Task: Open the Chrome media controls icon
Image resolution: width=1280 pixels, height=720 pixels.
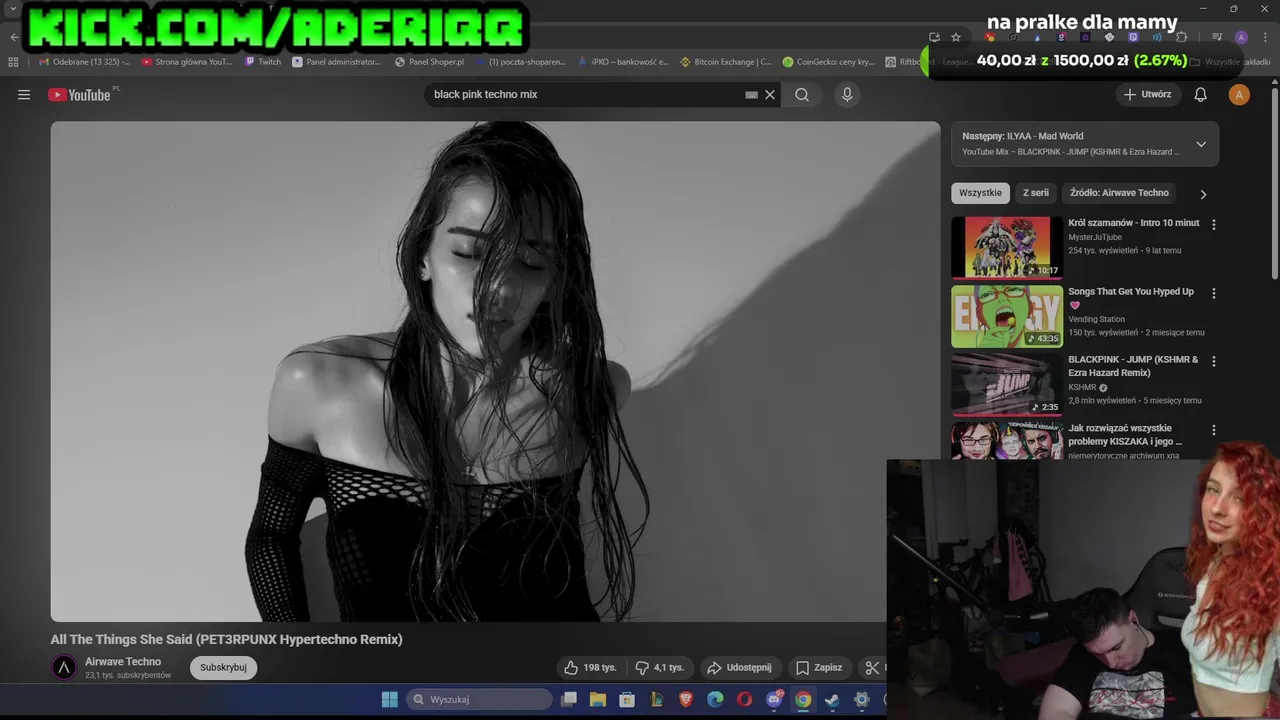Action: pyautogui.click(x=1217, y=37)
